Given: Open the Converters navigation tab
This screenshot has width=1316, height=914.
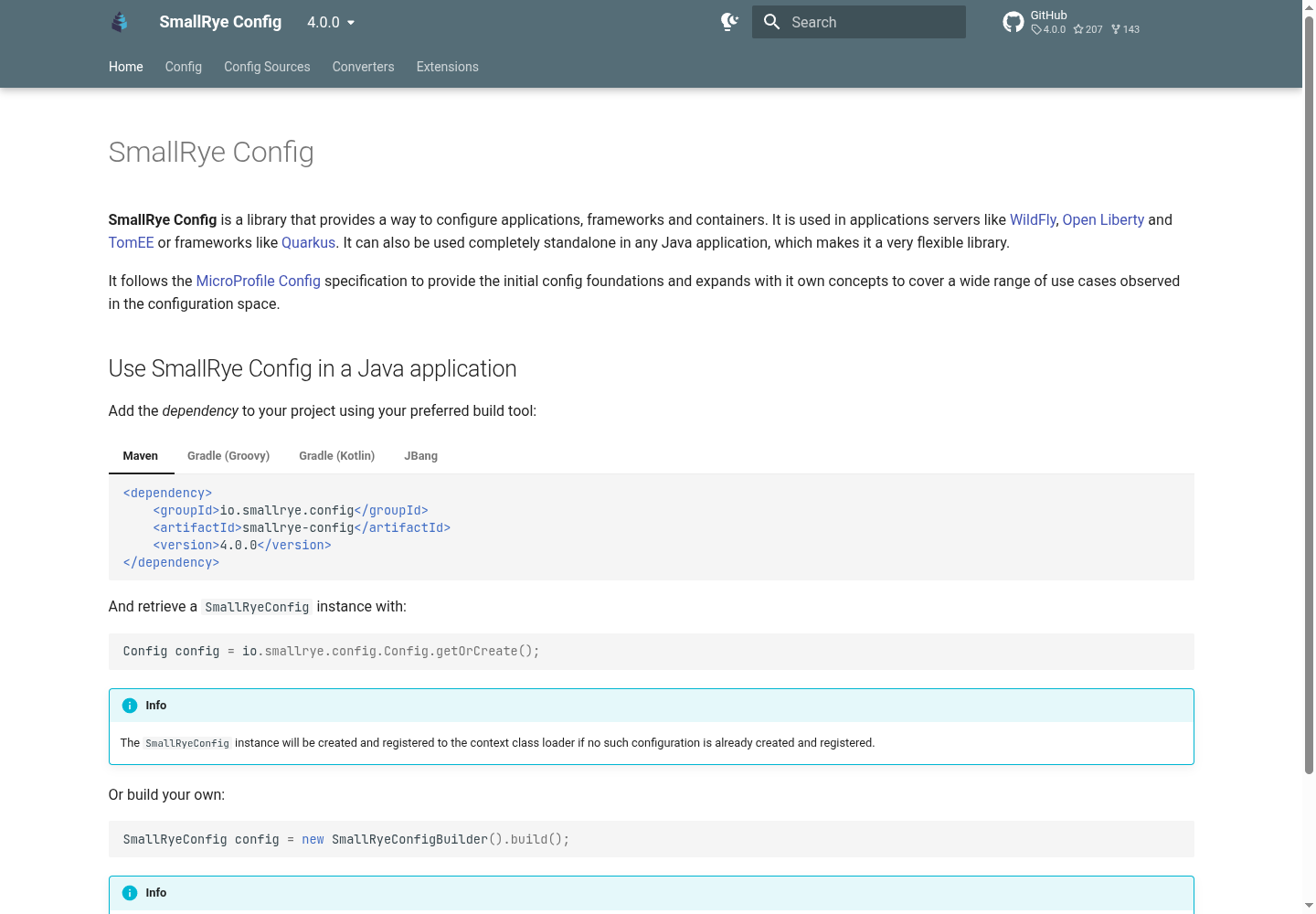Looking at the screenshot, I should point(364,67).
